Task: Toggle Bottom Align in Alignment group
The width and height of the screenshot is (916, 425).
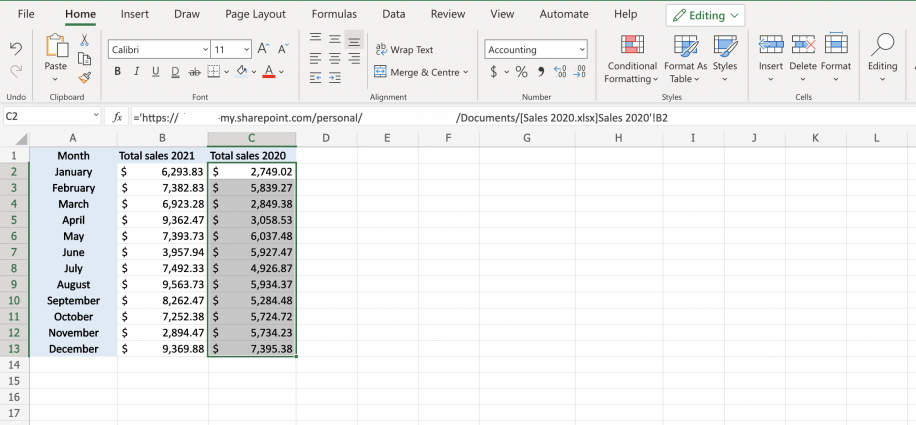Action: click(x=354, y=39)
